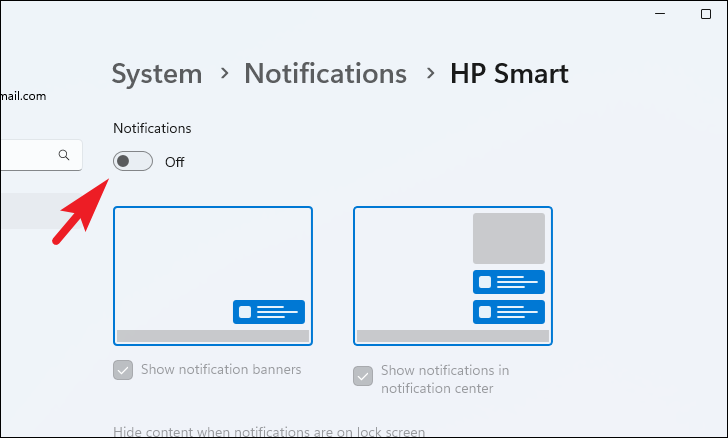The height and width of the screenshot is (438, 728).
Task: Tick Show notifications in notification center checkbox
Action: [363, 376]
